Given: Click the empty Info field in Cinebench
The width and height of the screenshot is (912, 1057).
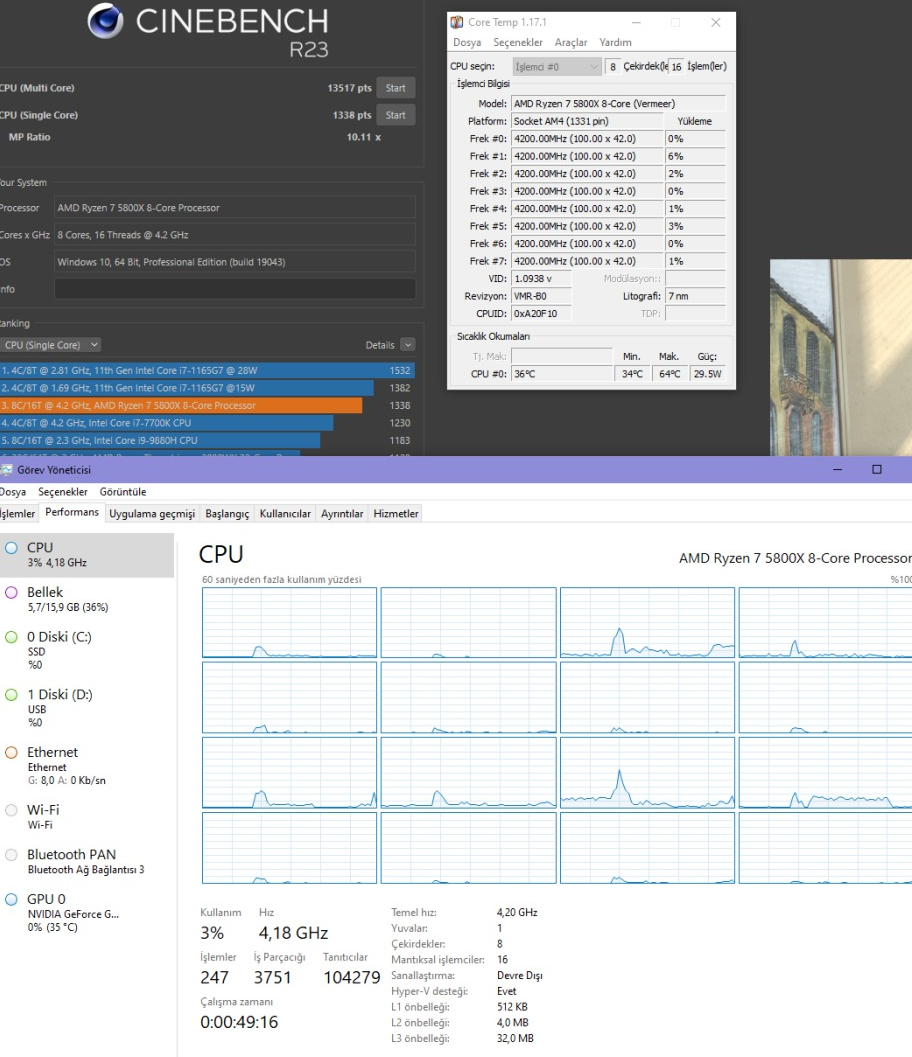Looking at the screenshot, I should coord(235,289).
